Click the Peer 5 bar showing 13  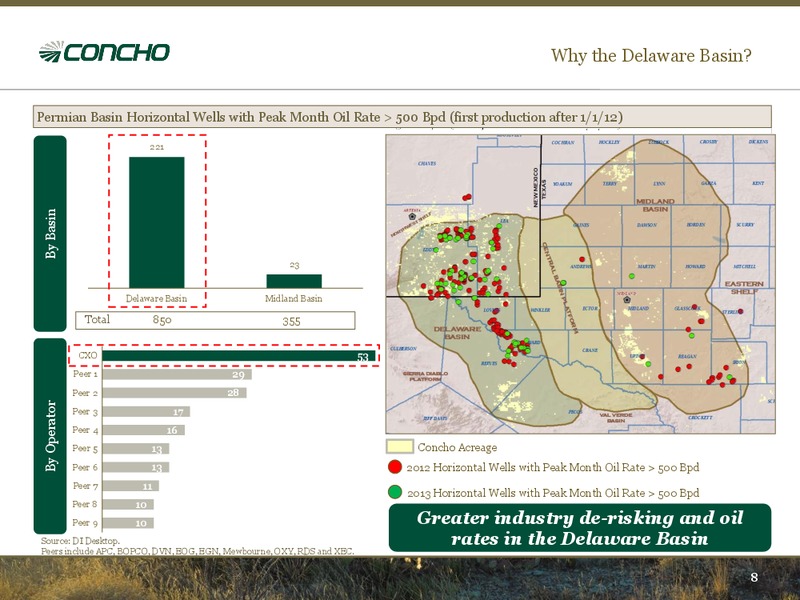[x=136, y=449]
